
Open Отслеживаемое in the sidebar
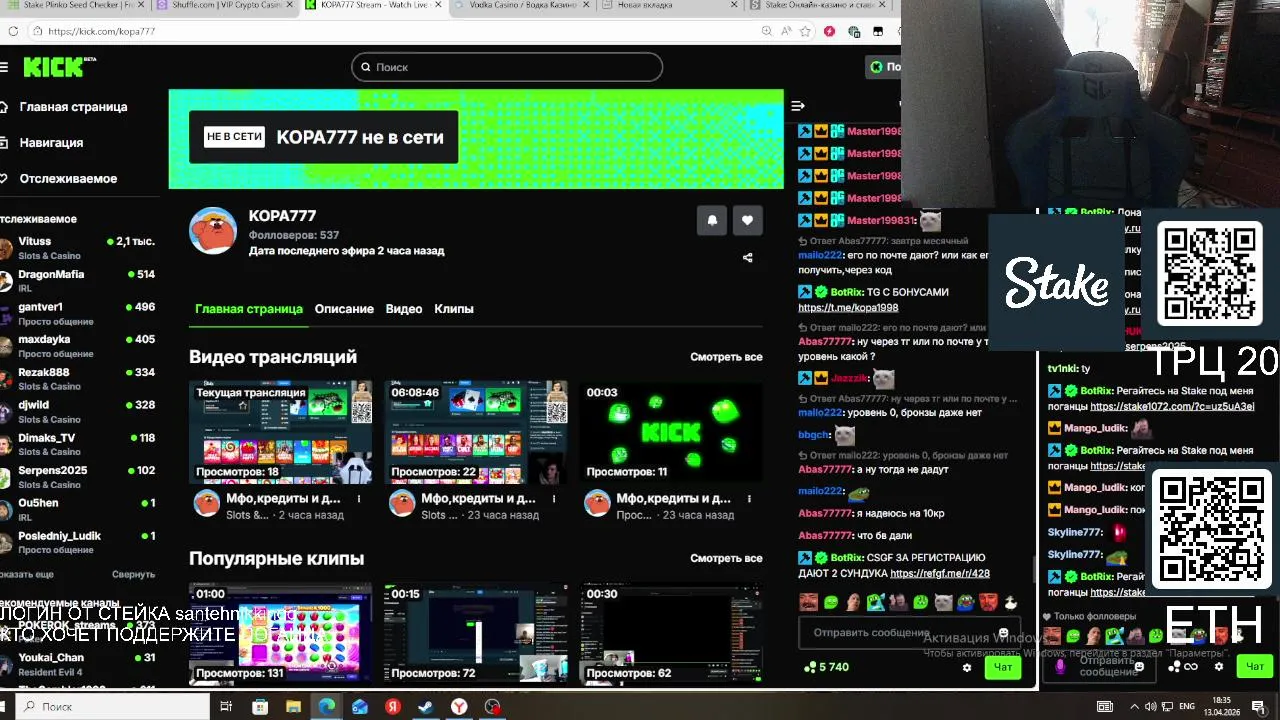pos(60,179)
